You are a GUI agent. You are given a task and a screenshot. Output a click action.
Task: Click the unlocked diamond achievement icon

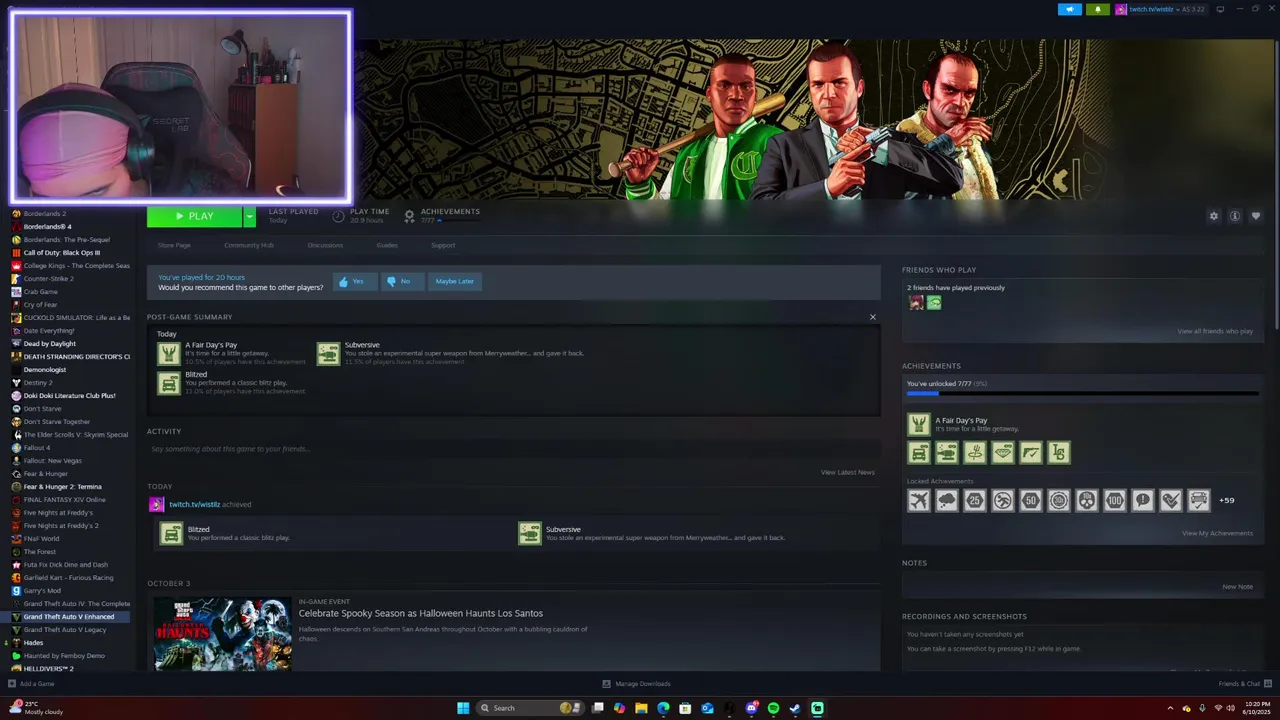point(1003,453)
